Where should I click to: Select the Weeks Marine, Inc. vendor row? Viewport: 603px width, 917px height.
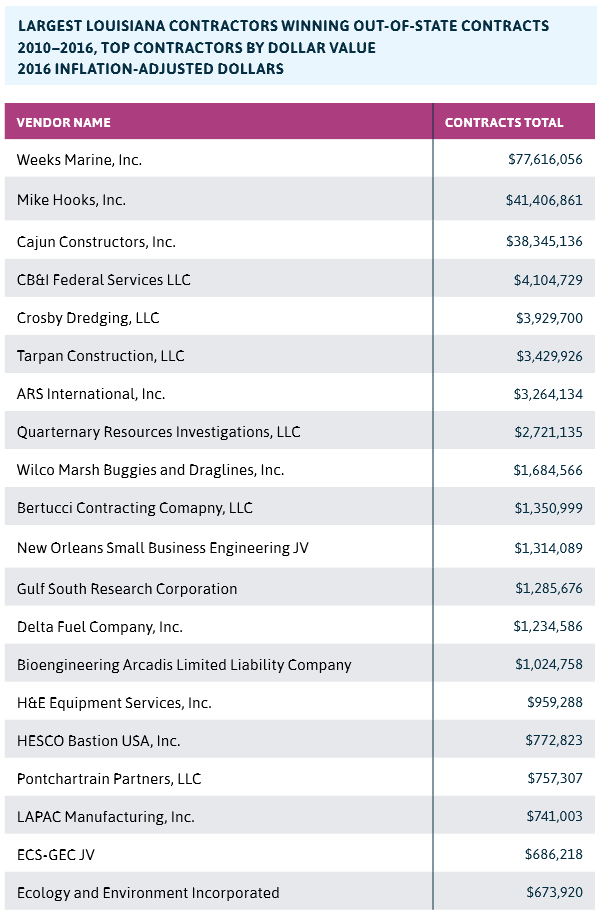[x=80, y=159]
